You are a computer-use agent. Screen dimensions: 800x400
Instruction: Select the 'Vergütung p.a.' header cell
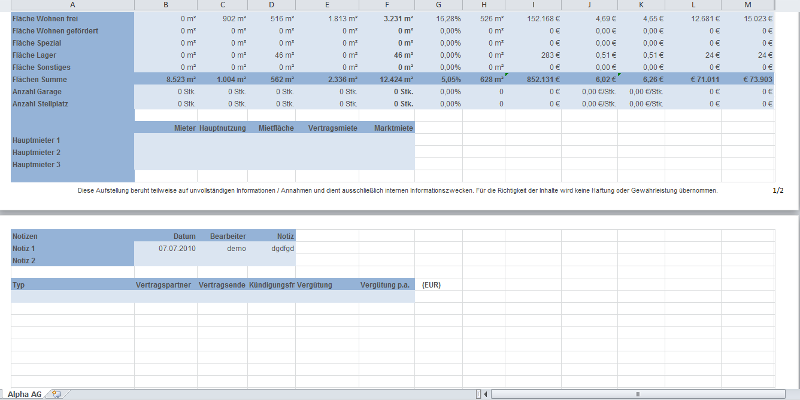pos(386,285)
